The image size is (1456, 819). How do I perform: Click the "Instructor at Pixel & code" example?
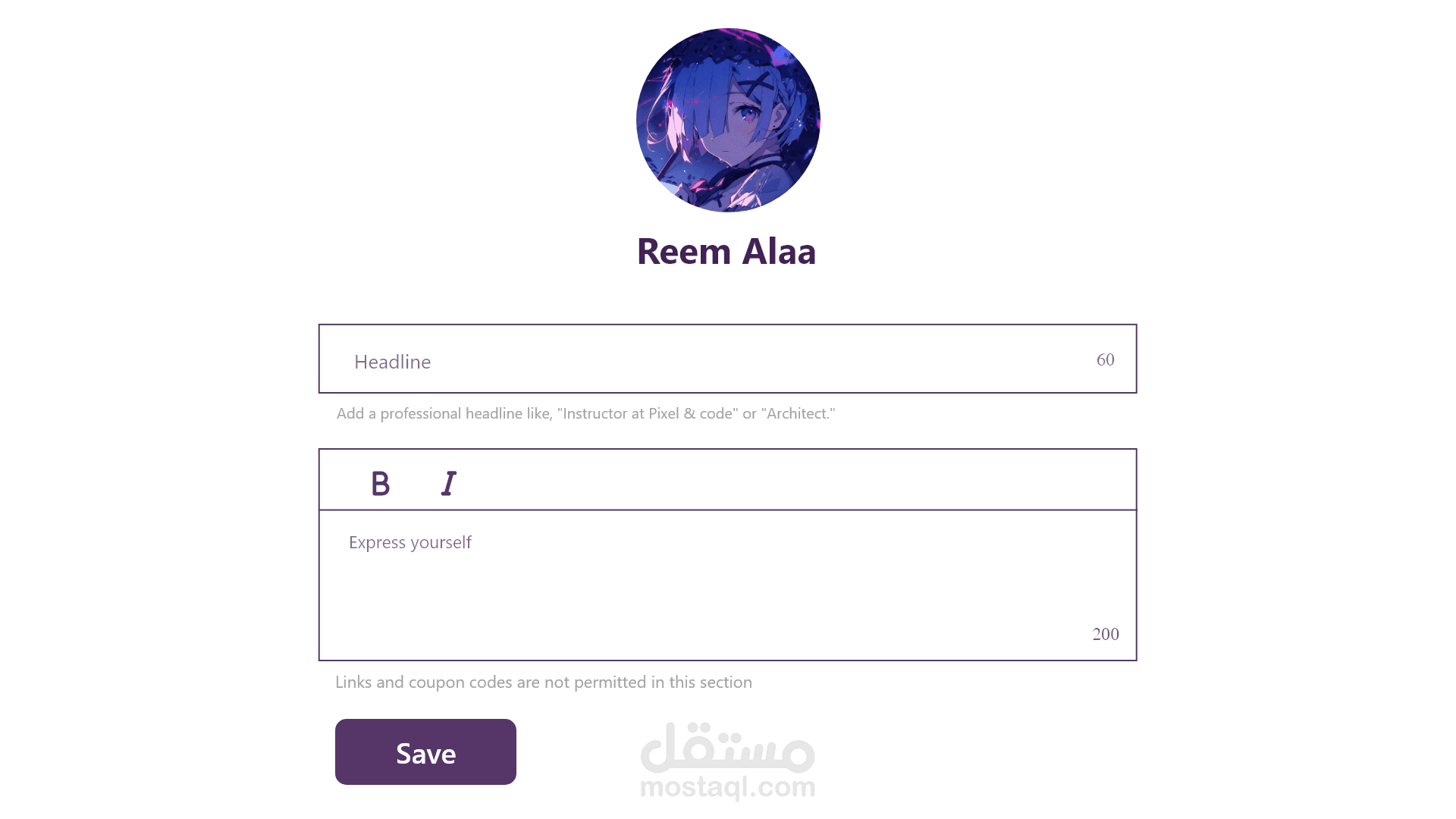point(648,413)
